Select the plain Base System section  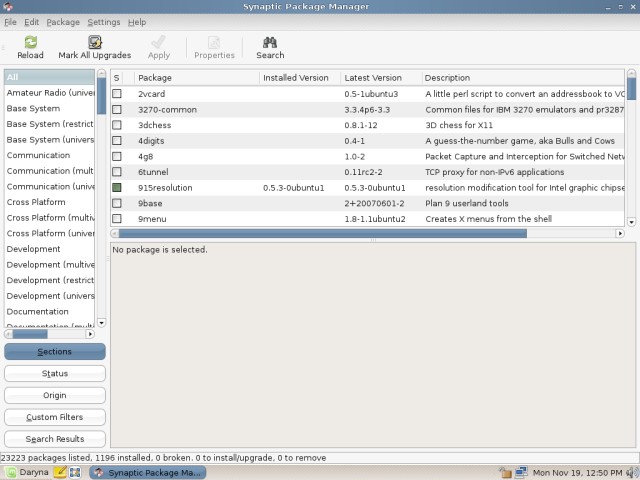[x=49, y=108]
